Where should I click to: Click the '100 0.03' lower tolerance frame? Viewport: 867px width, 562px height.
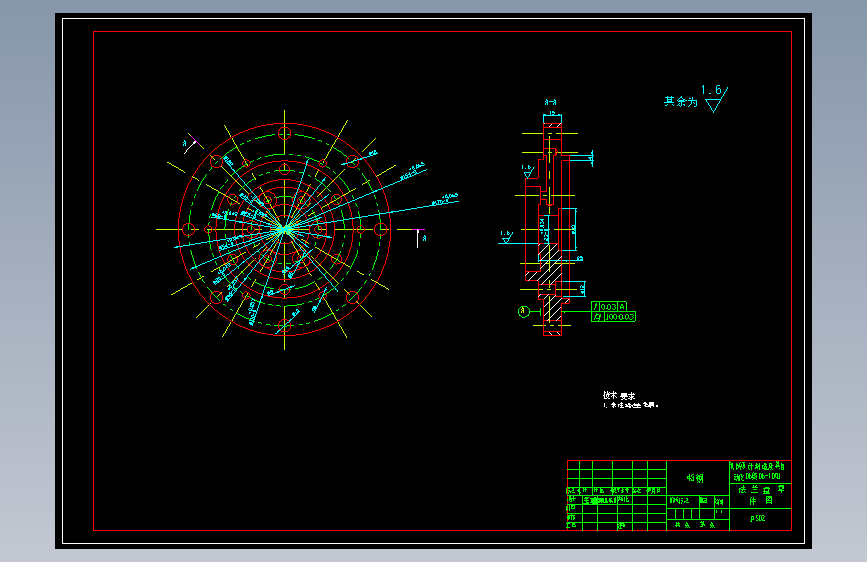point(613,317)
